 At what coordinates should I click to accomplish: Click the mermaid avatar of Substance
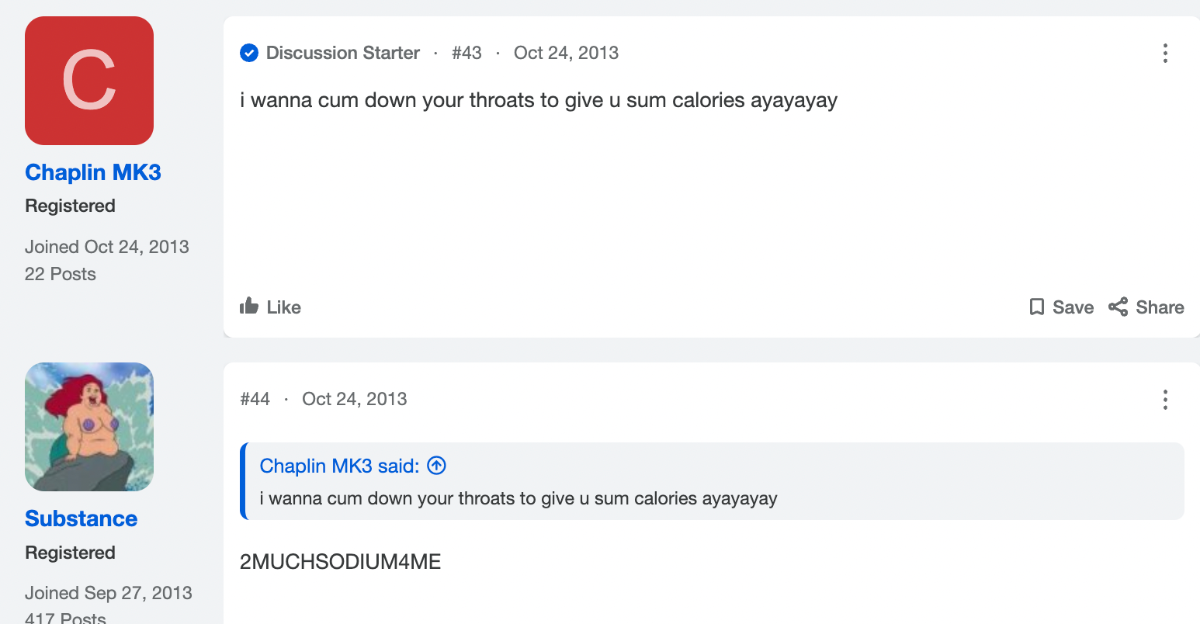(89, 427)
